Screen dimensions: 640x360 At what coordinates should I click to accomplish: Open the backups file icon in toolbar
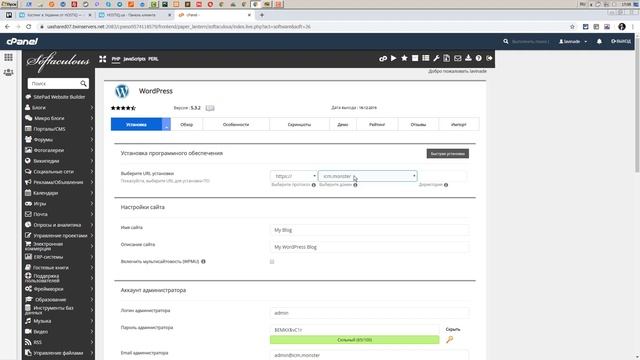pos(447,58)
